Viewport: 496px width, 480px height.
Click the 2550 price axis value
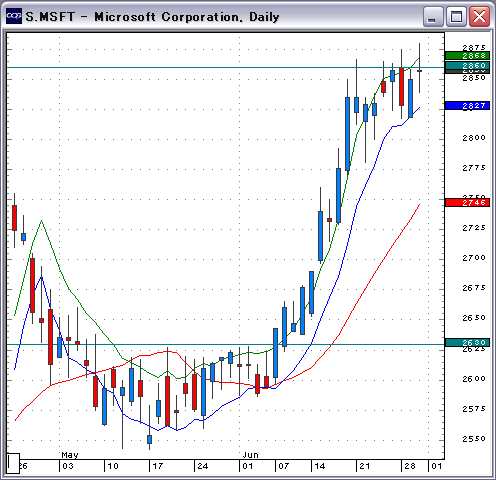pos(474,439)
